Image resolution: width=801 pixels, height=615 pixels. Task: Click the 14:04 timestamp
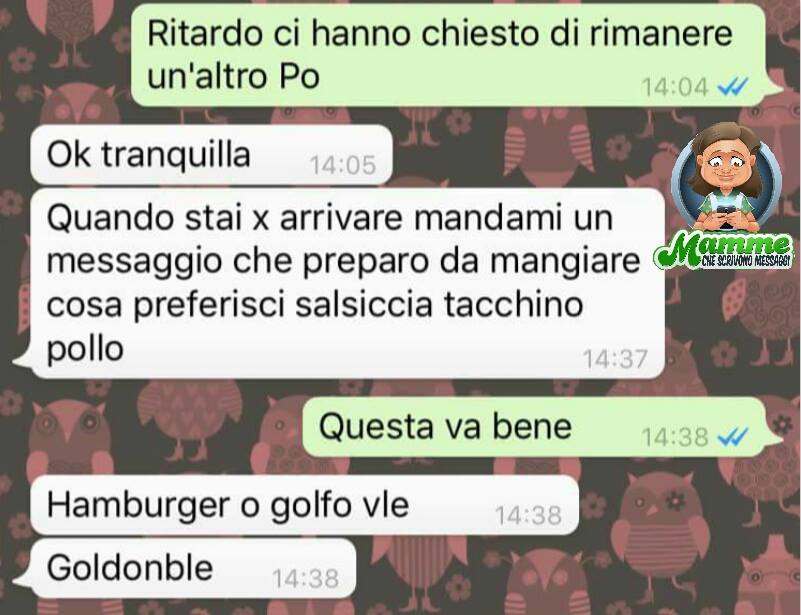tap(675, 86)
